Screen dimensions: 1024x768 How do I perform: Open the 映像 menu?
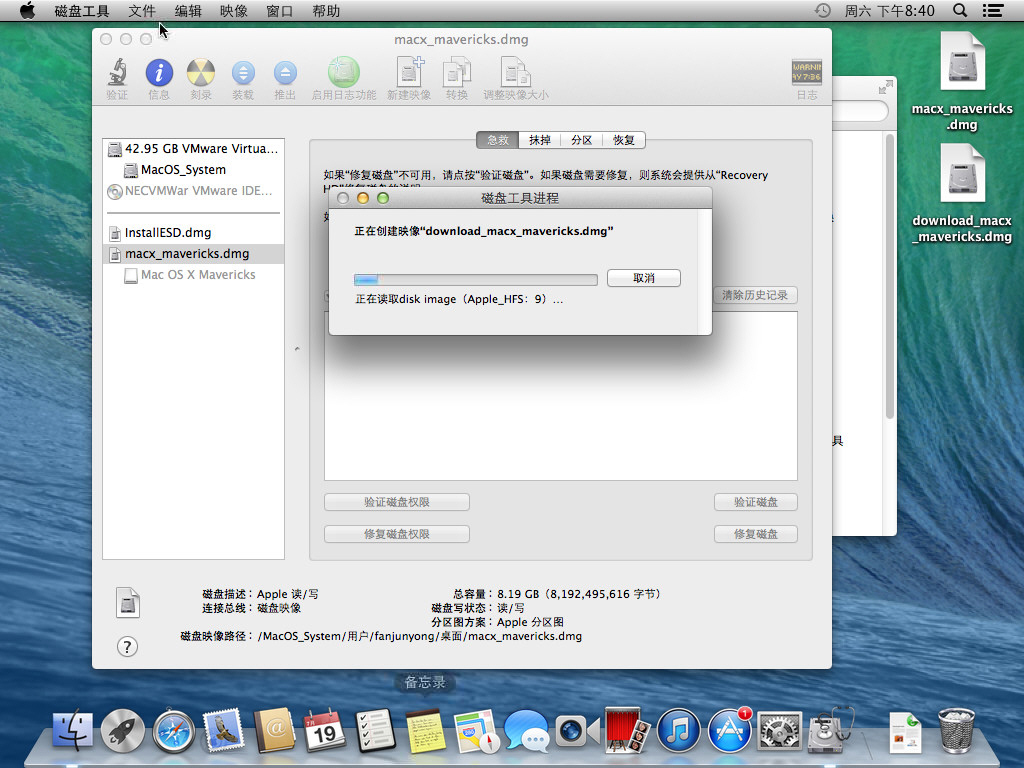click(234, 11)
